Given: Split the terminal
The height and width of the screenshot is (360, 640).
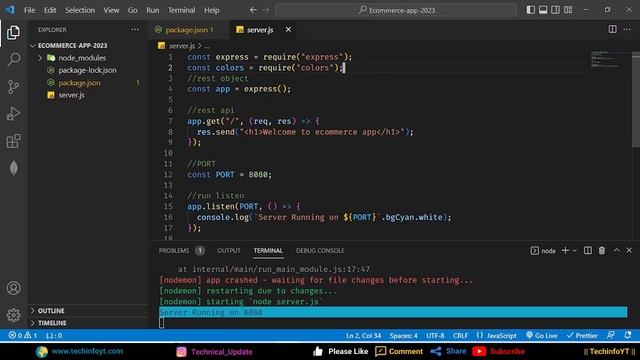Looking at the screenshot, I should pos(588,250).
